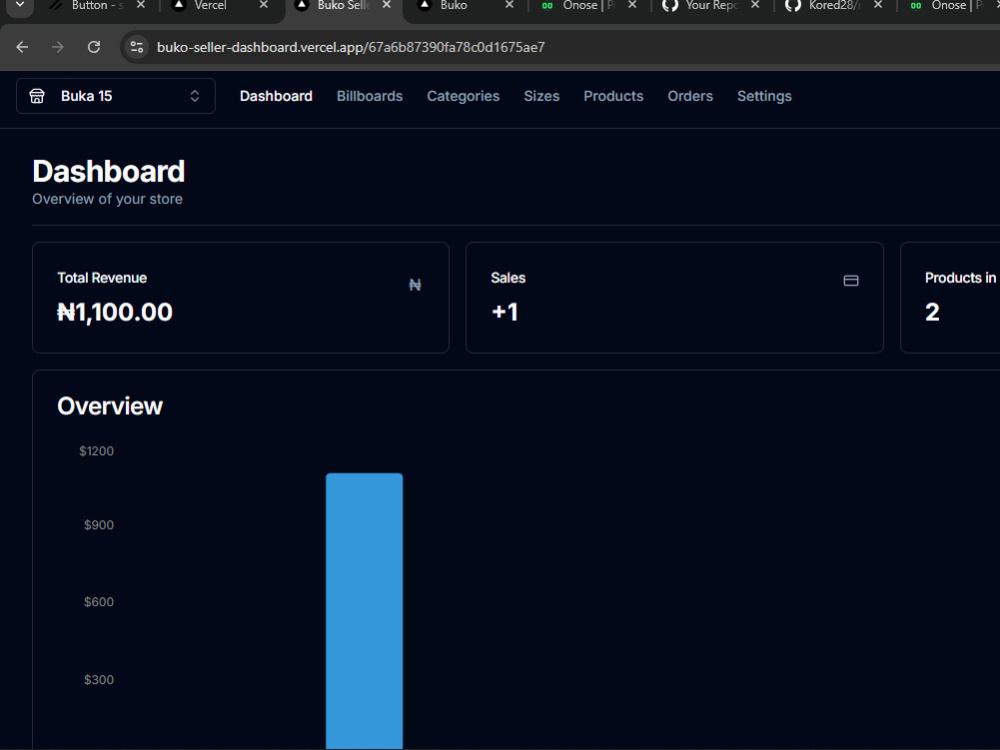Close the first Onose tab
The width and height of the screenshot is (1000, 750).
click(x=632, y=4)
